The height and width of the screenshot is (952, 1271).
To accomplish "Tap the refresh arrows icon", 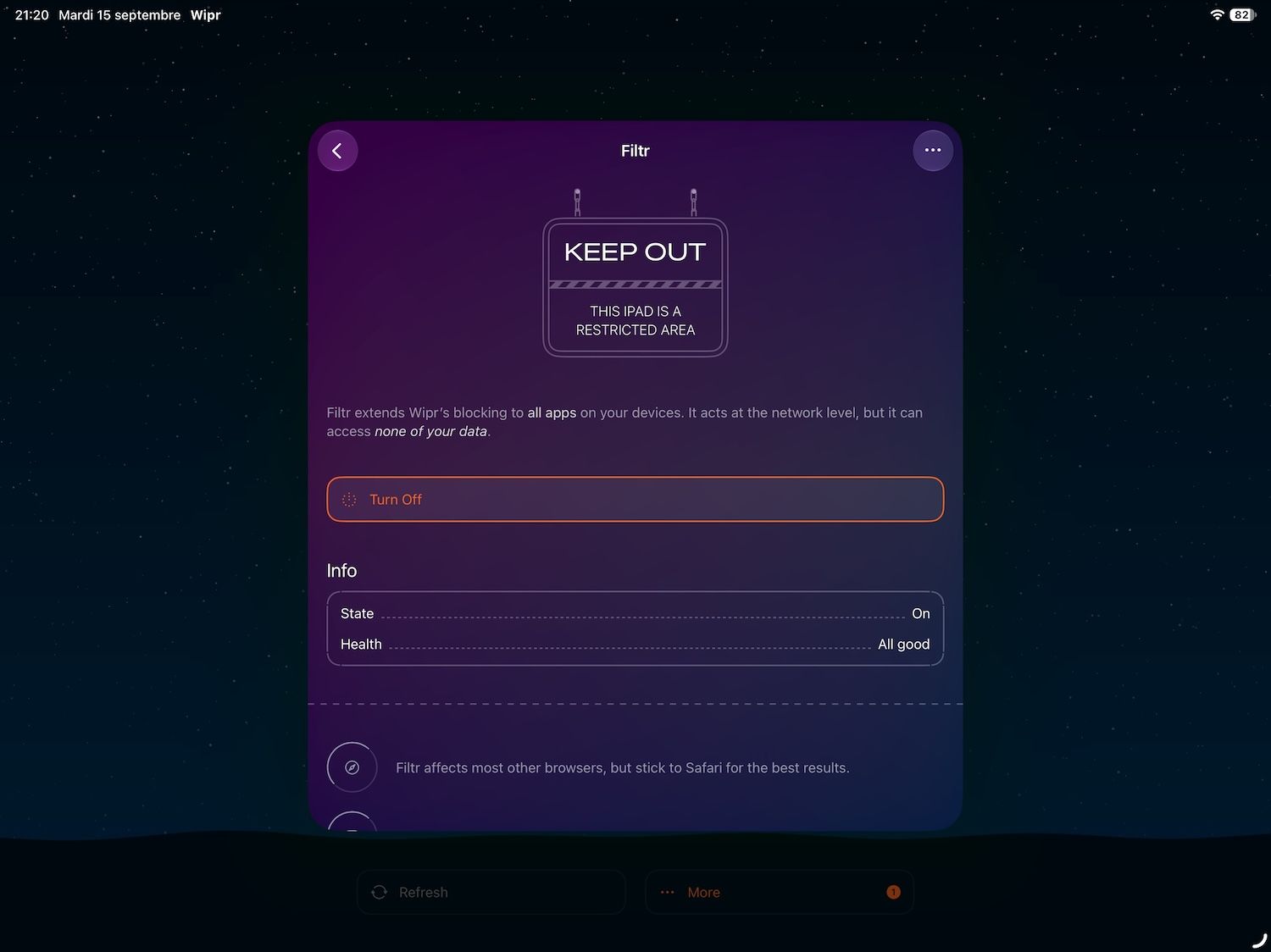I will tap(380, 892).
